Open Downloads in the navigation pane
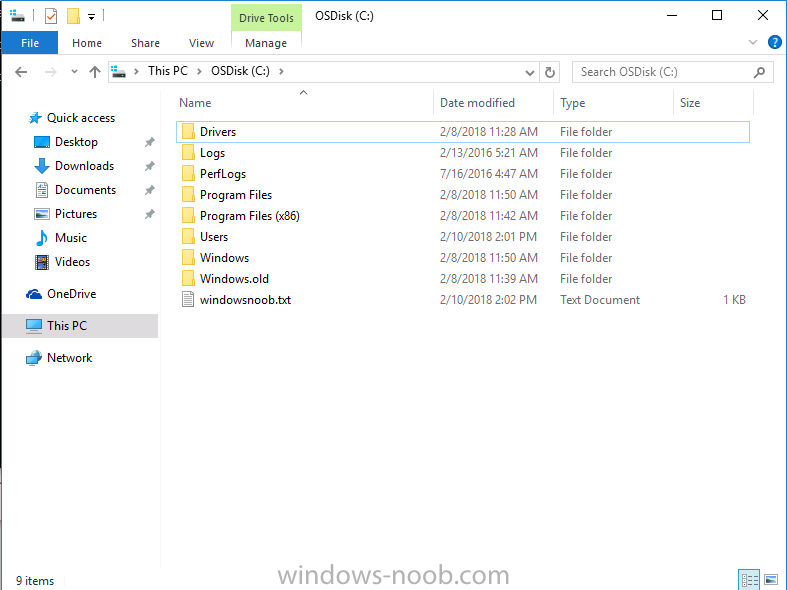This screenshot has height=590, width=787. (x=84, y=166)
